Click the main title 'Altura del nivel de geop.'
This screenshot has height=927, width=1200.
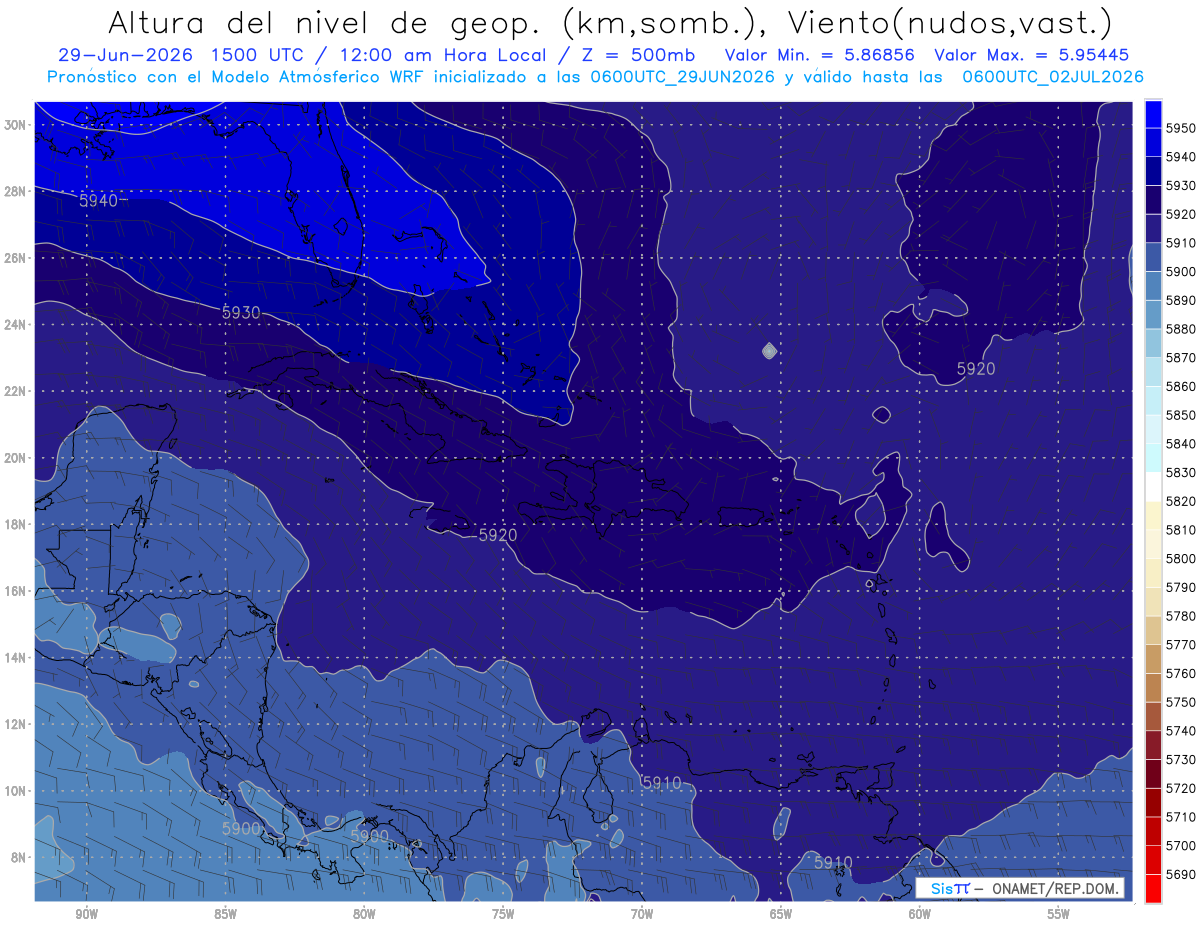pyautogui.click(x=326, y=23)
